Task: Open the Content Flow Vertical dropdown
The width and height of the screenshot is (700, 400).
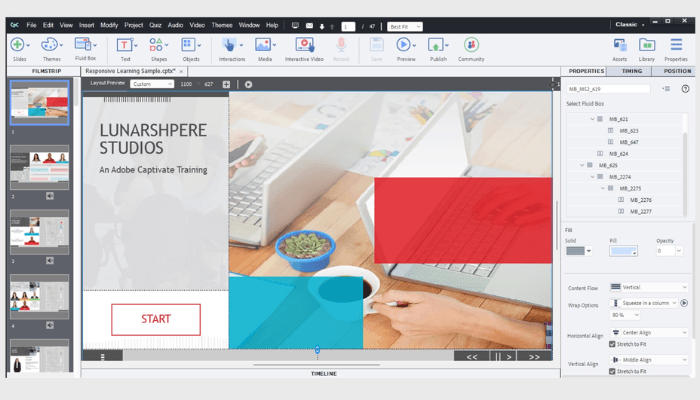Action: tap(649, 287)
